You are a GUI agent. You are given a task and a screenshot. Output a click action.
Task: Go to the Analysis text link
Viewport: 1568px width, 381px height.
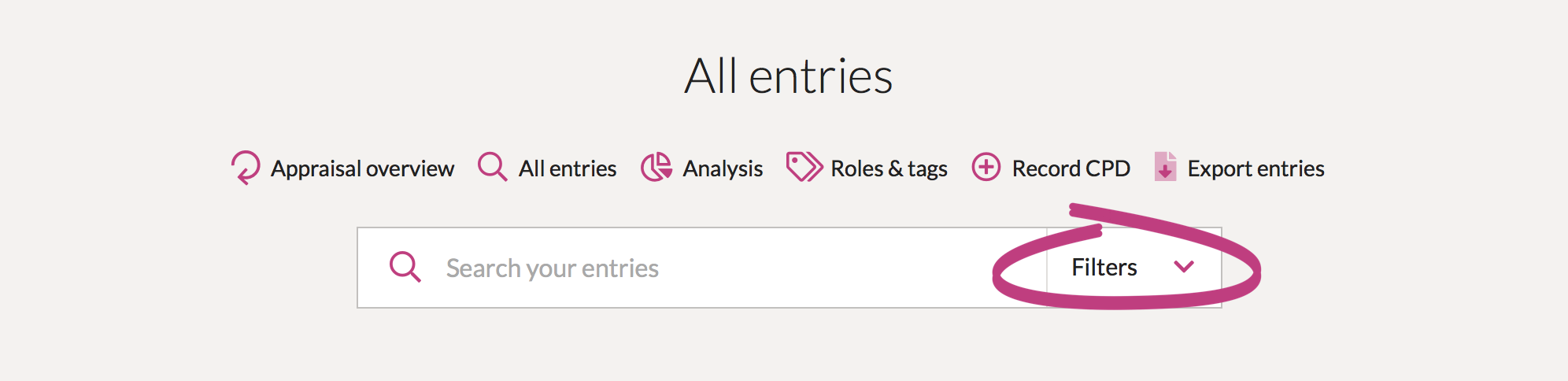pos(723,168)
